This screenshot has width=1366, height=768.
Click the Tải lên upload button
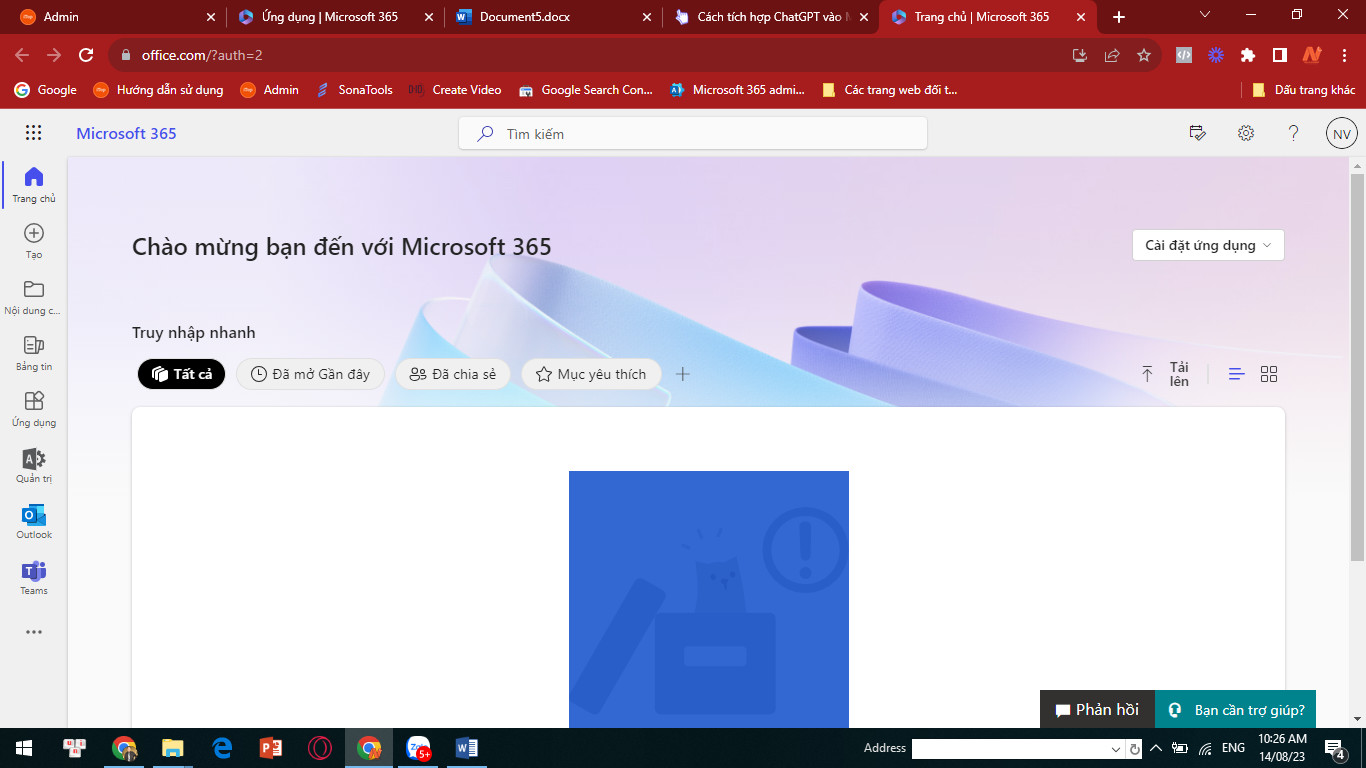point(1165,374)
